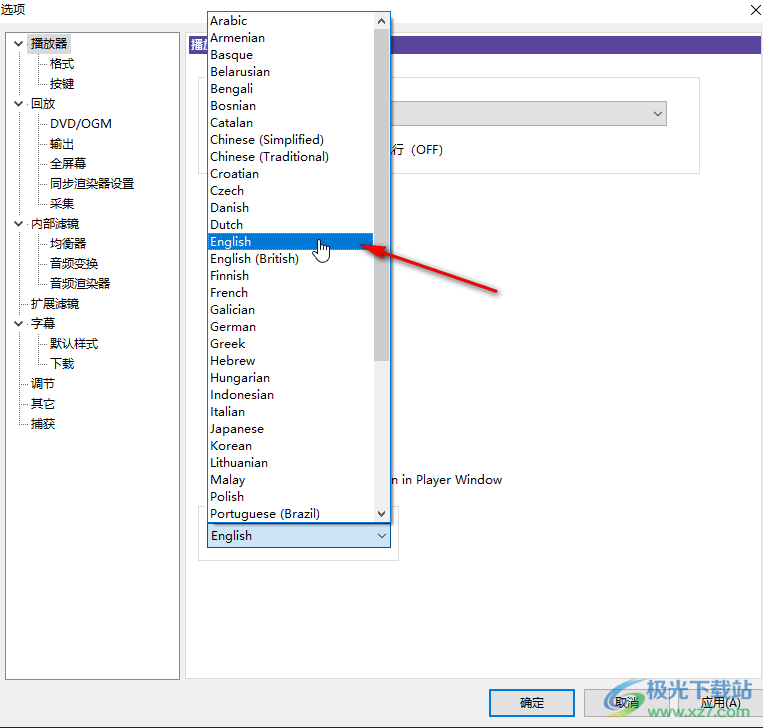Select Arabic from the language list
The height and width of the screenshot is (728, 763).
click(291, 21)
